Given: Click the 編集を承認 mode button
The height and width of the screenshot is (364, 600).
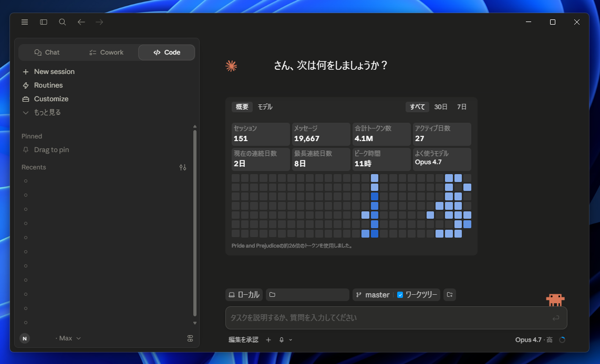Looking at the screenshot, I should tap(243, 340).
